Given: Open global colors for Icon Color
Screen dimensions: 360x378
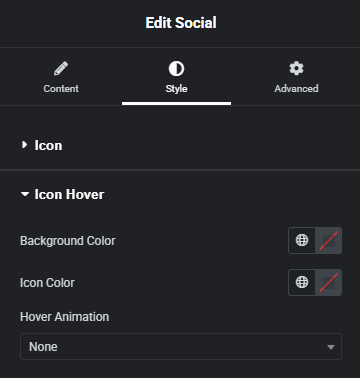Looking at the screenshot, I should [x=302, y=282].
